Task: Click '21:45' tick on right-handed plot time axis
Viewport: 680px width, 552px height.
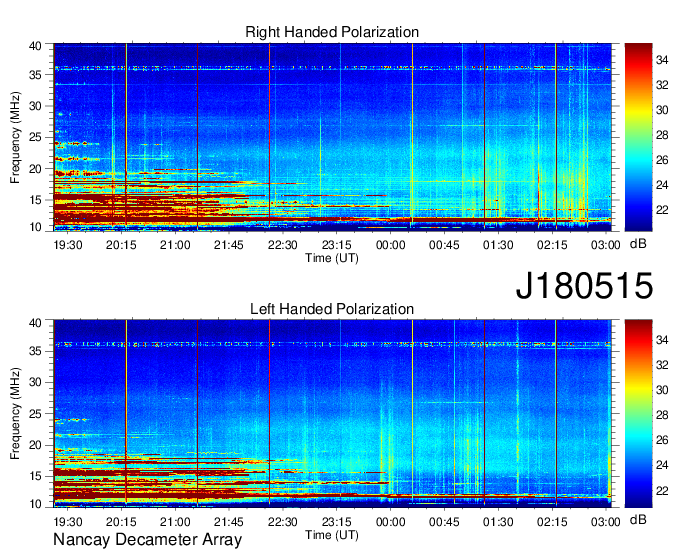Action: [229, 245]
